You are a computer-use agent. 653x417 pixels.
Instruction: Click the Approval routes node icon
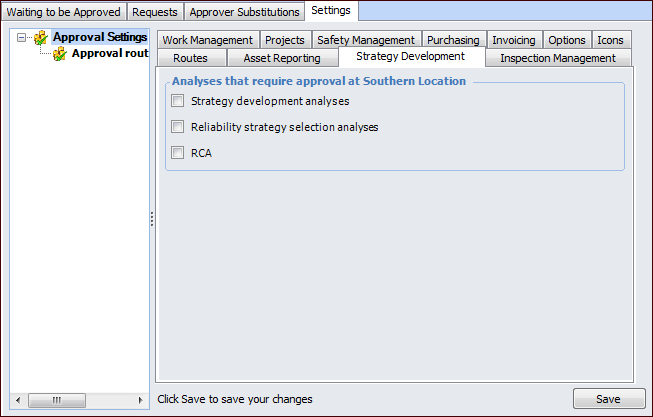tap(59, 54)
